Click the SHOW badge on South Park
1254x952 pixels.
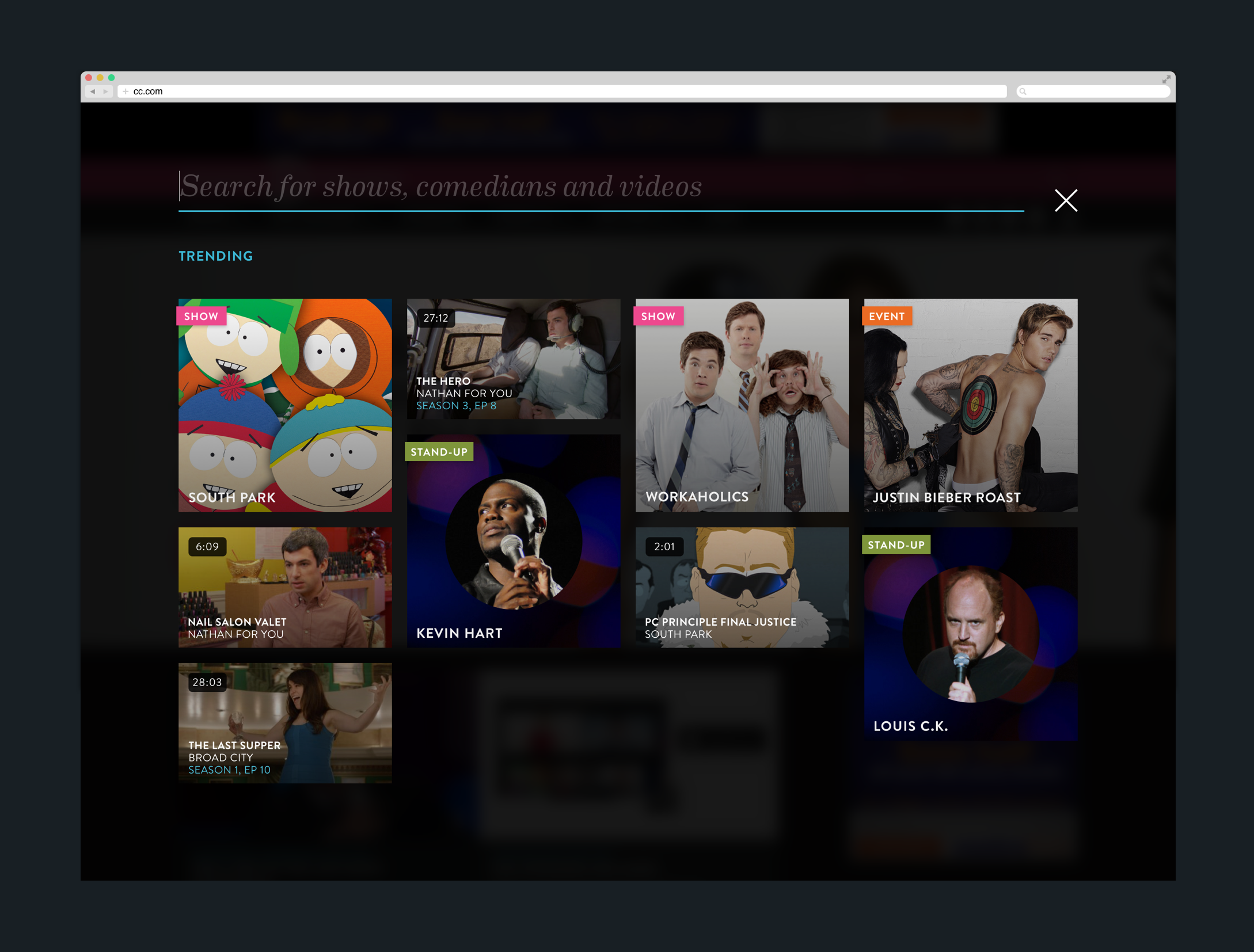pyautogui.click(x=201, y=316)
